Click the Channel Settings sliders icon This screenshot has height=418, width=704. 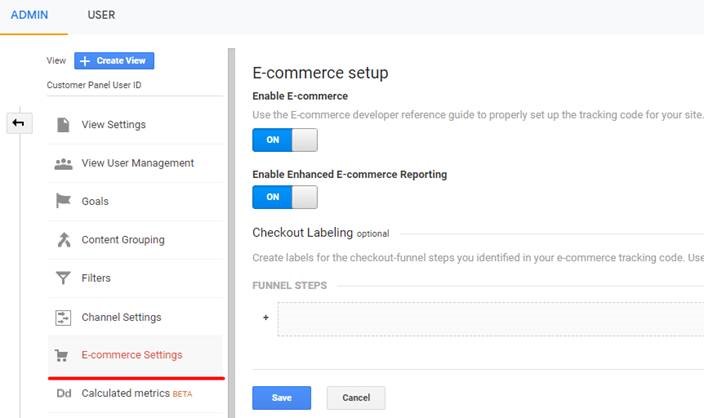63,317
